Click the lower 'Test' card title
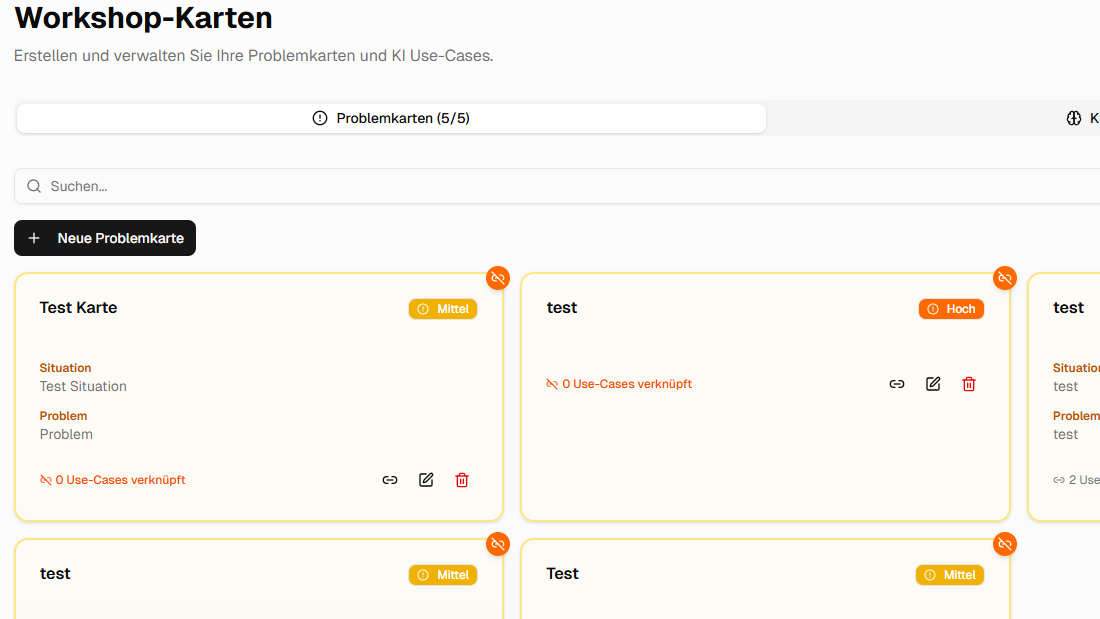 [x=563, y=573]
